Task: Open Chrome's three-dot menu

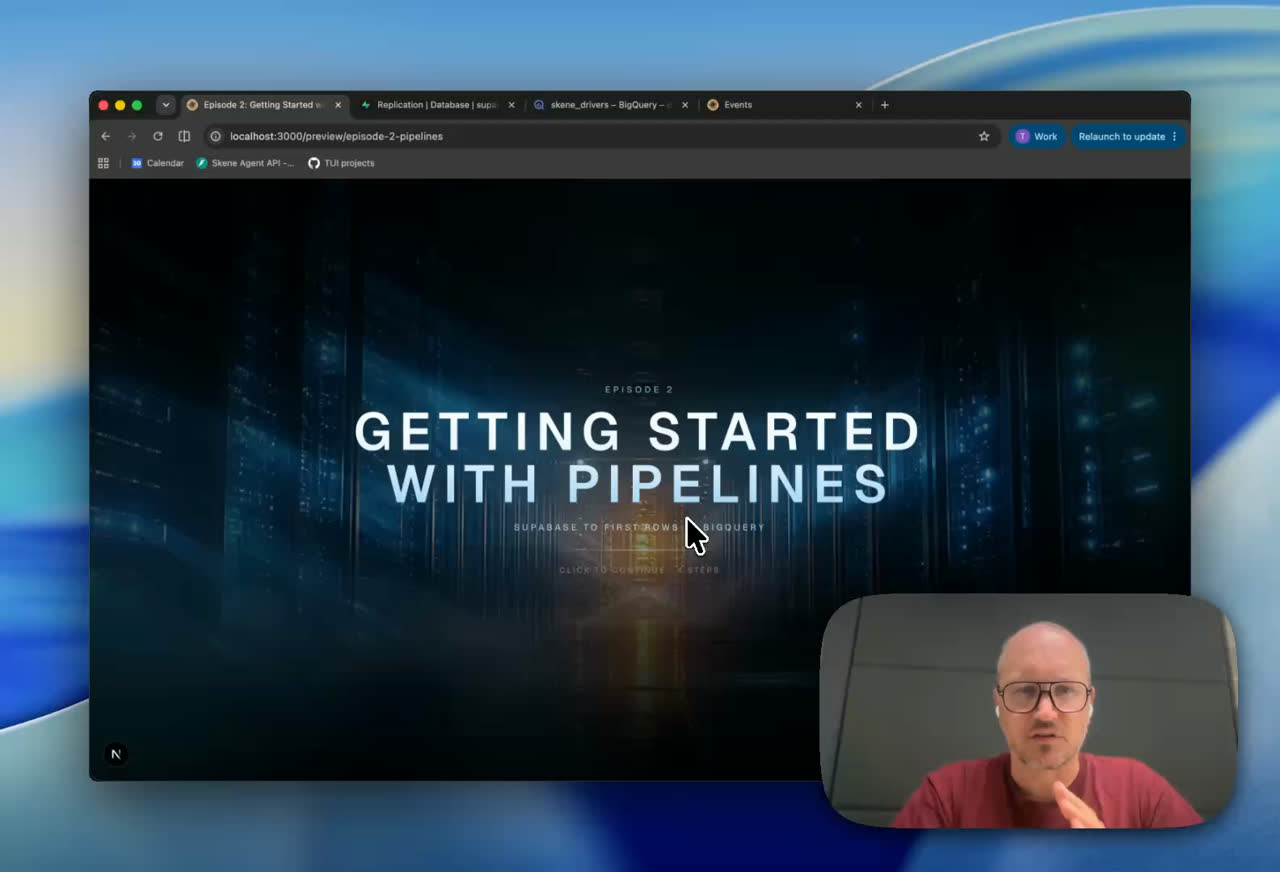Action: point(1175,136)
